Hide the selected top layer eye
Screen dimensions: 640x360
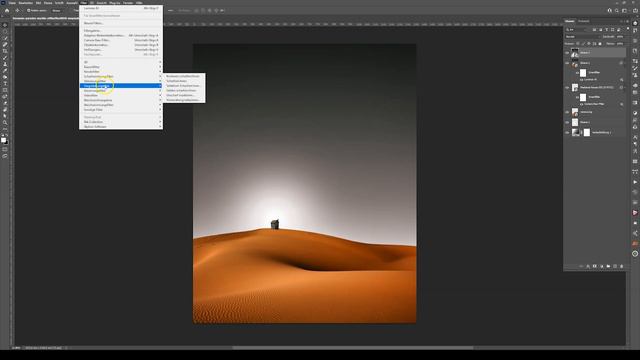click(x=567, y=53)
